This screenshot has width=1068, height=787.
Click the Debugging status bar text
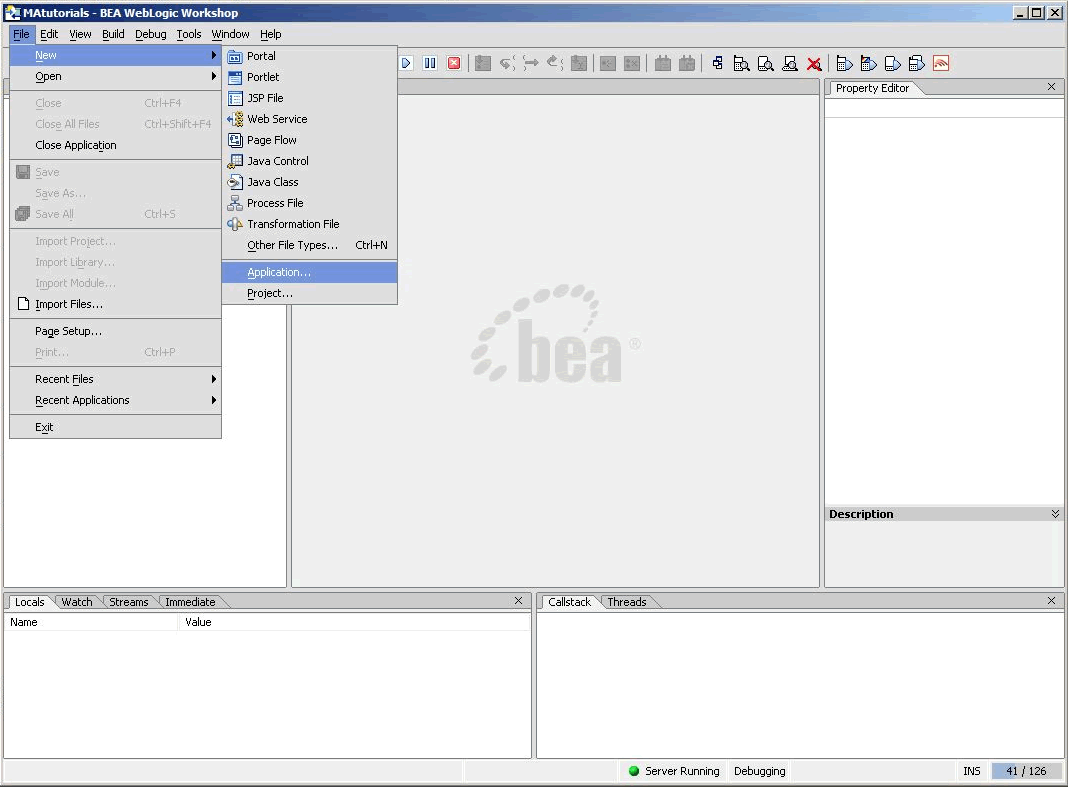coord(759,771)
